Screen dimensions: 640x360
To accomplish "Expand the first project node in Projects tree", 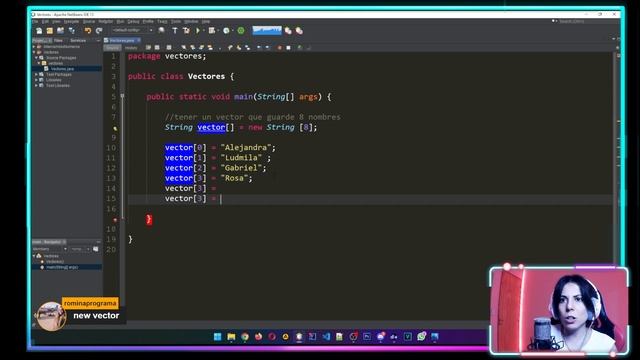I will pos(34,47).
